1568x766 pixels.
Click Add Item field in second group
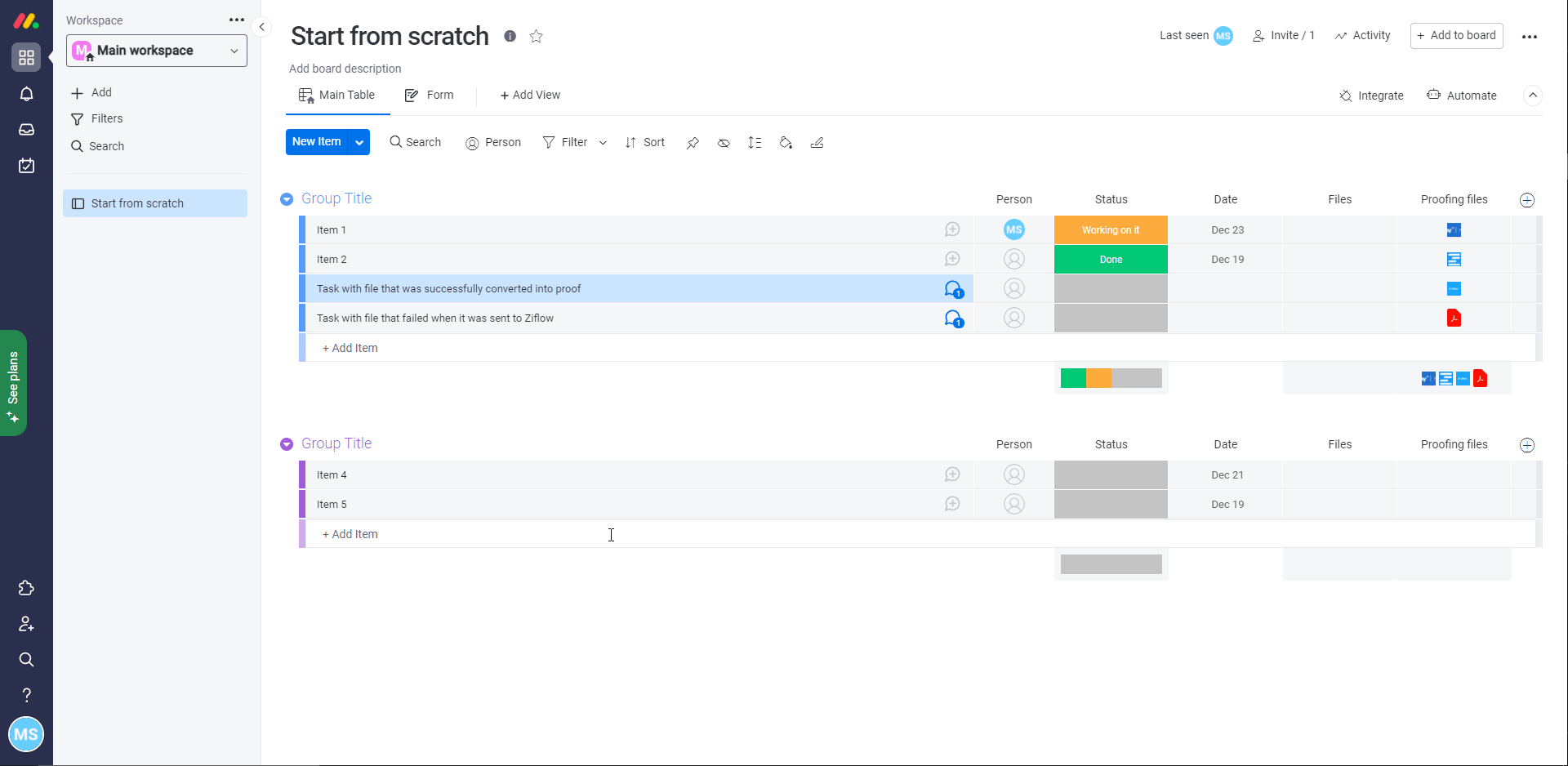920,534
